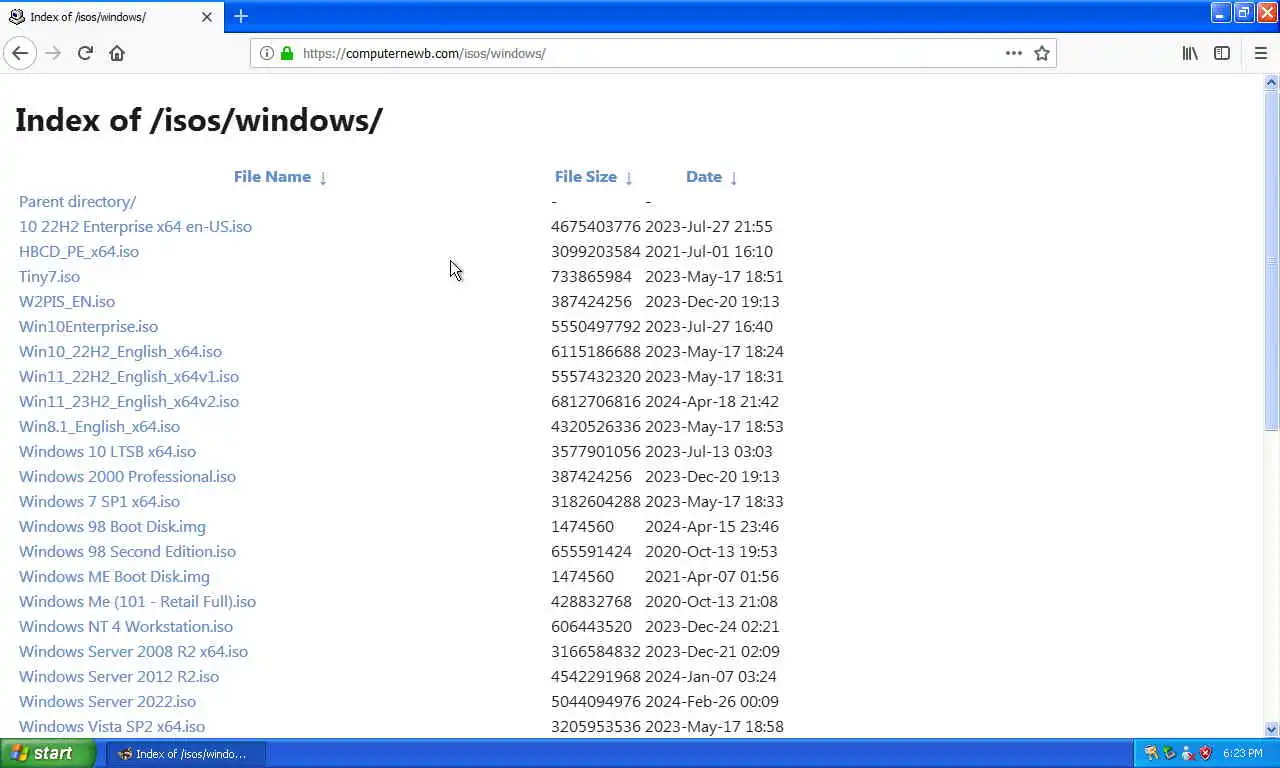Click the scrollbar up arrow

[1272, 81]
